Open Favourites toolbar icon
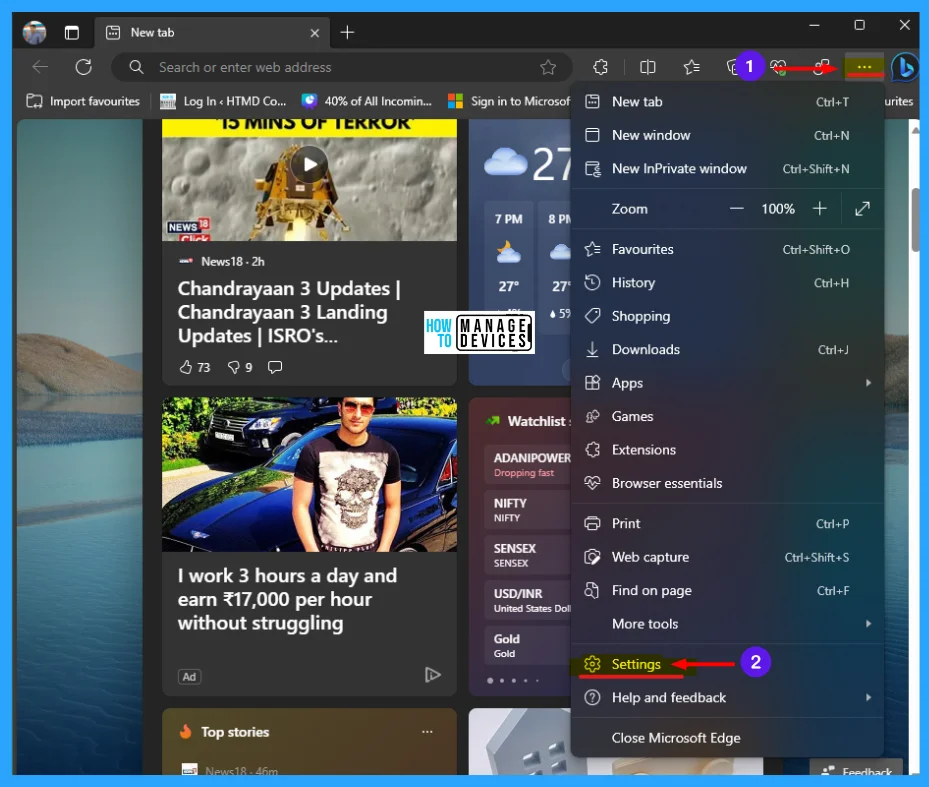The image size is (929, 787). [691, 67]
